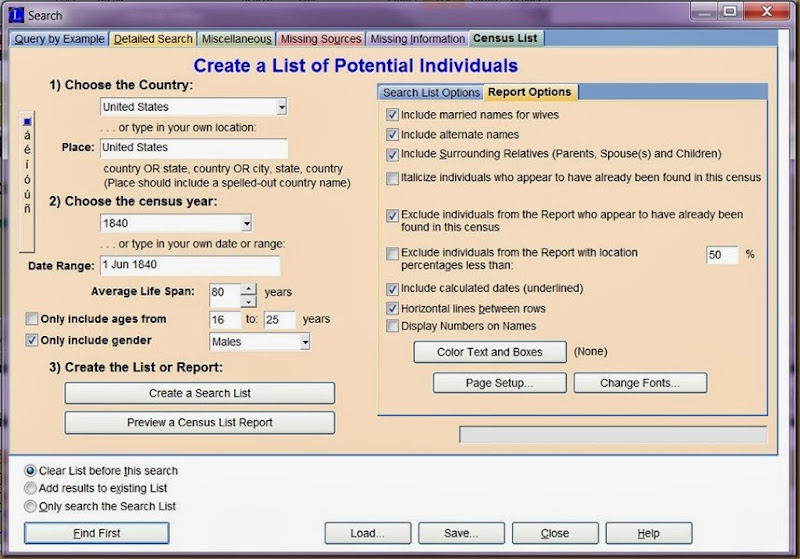Click the Legacy app icon in title bar
This screenshot has height=559, width=800.
pos(16,15)
